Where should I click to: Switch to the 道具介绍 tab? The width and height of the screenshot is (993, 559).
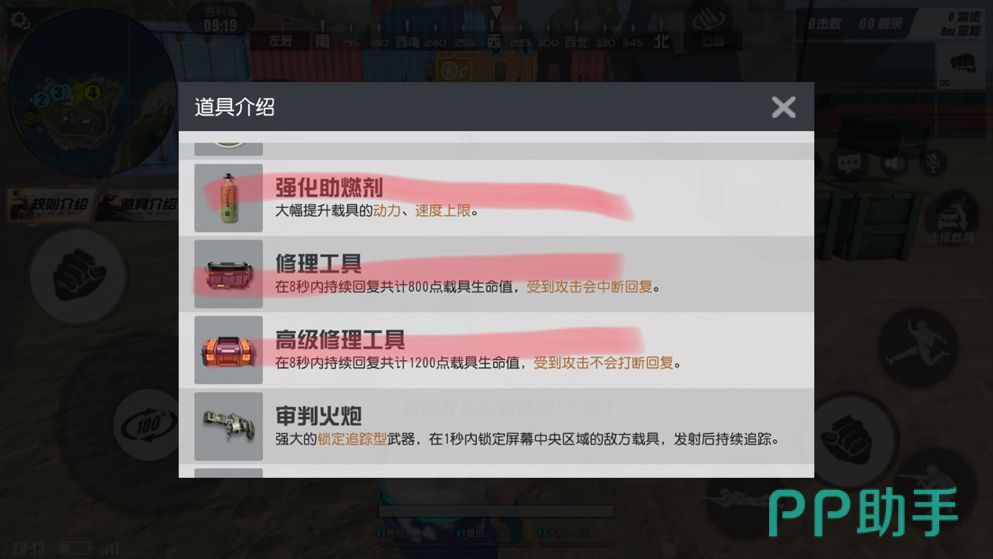pos(140,204)
